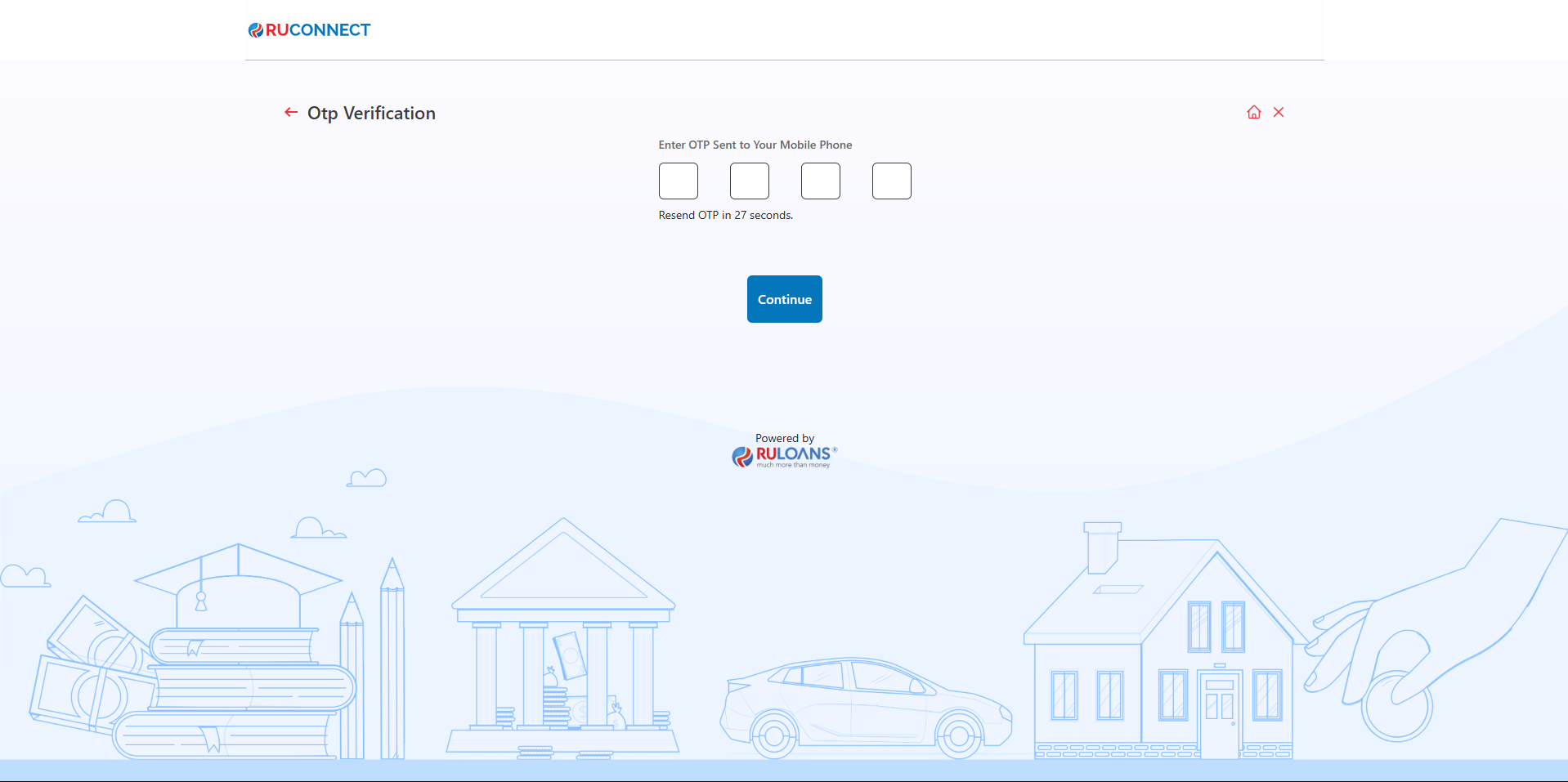Open the home page via house icon
This screenshot has width=1568, height=782.
(x=1253, y=113)
